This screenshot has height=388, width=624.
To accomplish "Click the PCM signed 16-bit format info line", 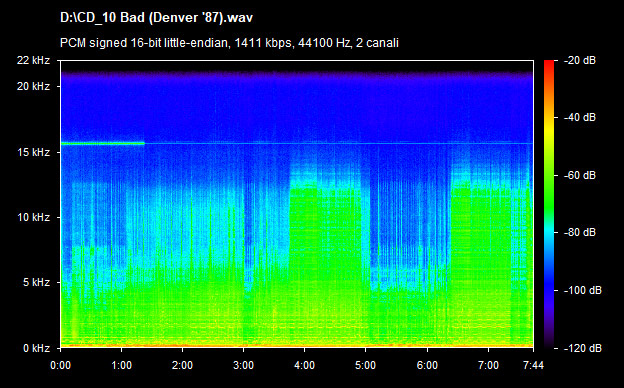I will tap(229, 43).
